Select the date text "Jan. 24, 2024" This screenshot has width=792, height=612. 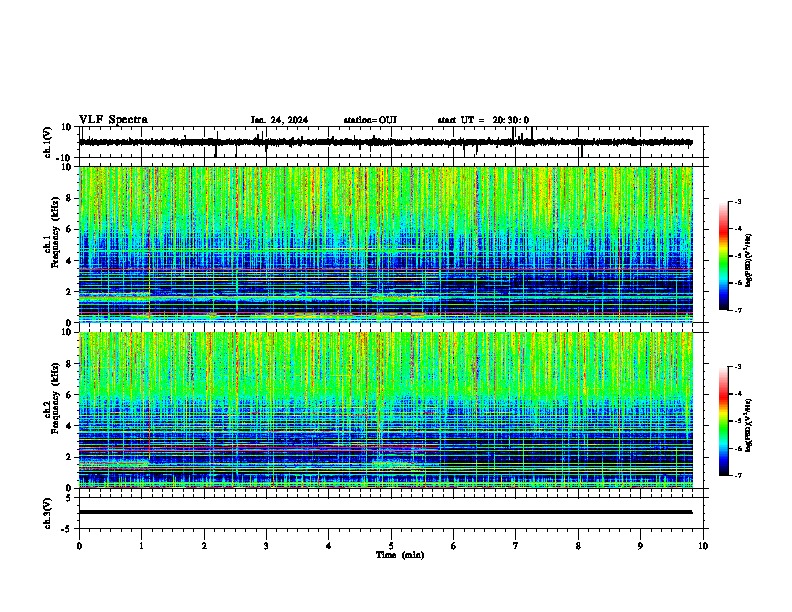point(279,120)
